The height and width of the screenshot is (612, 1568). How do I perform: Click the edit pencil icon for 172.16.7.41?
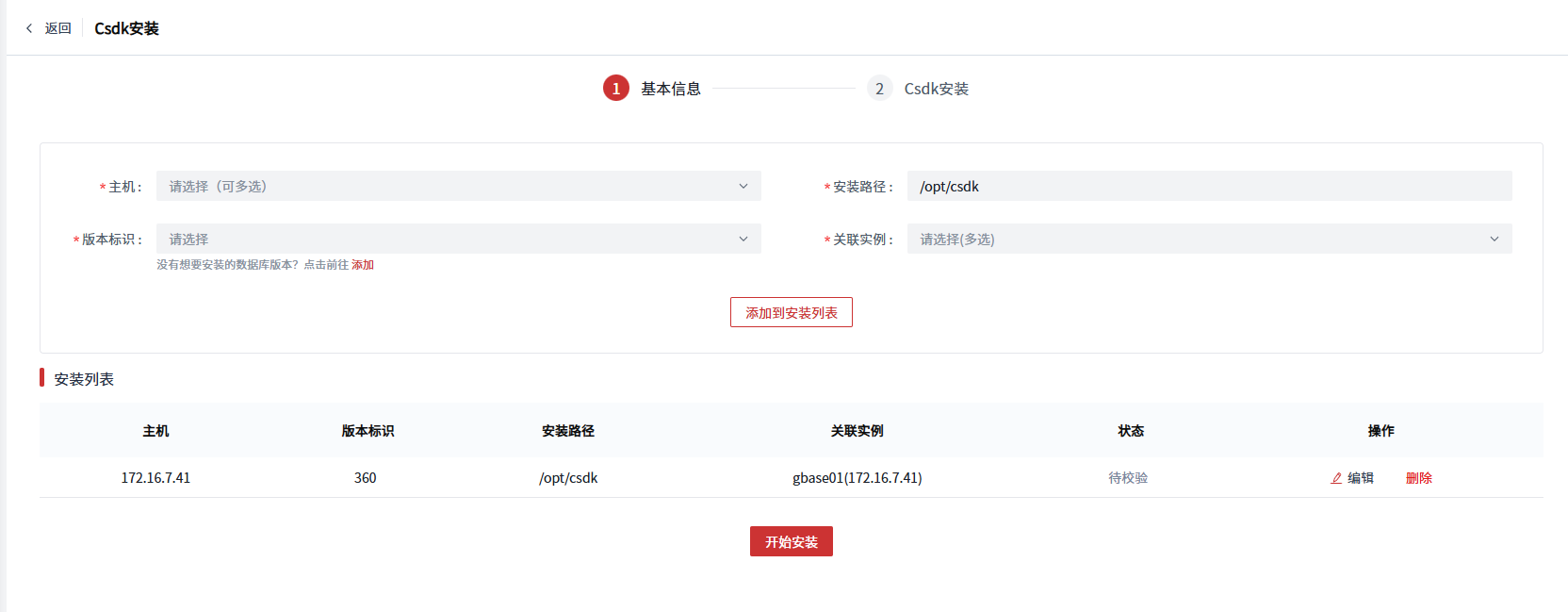[1336, 478]
